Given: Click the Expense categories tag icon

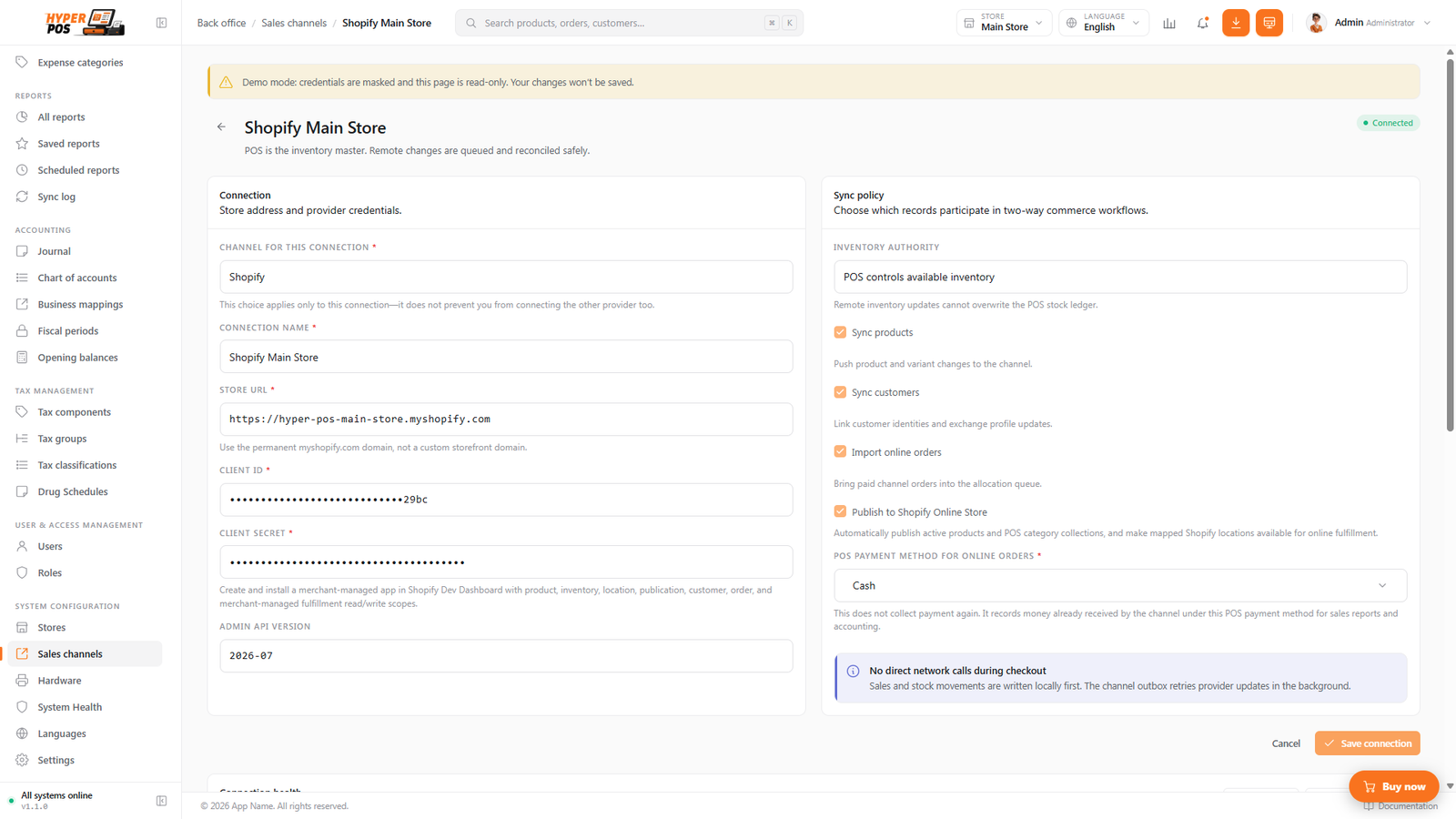Looking at the screenshot, I should (22, 63).
